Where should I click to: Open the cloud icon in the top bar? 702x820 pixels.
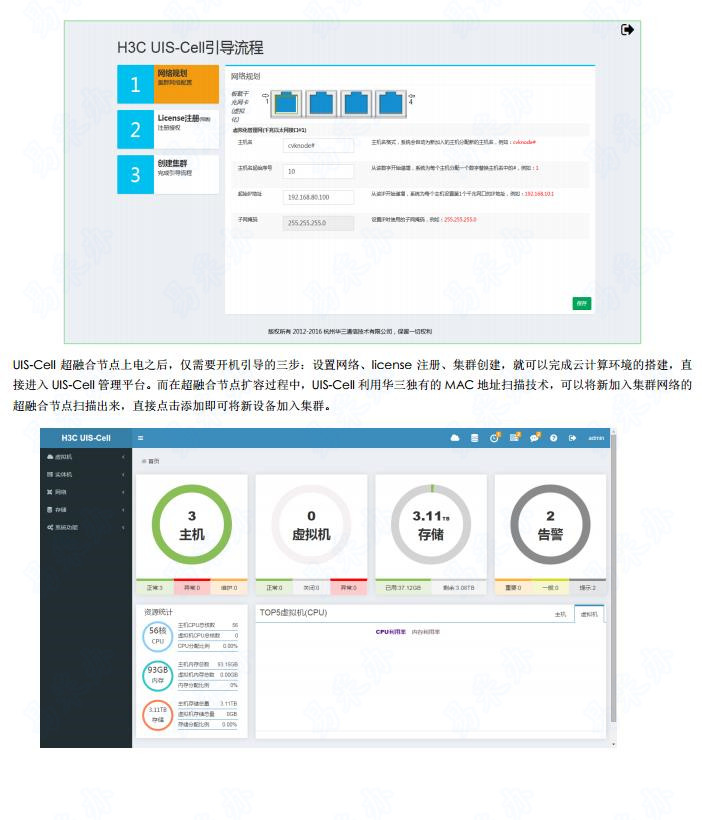point(455,438)
